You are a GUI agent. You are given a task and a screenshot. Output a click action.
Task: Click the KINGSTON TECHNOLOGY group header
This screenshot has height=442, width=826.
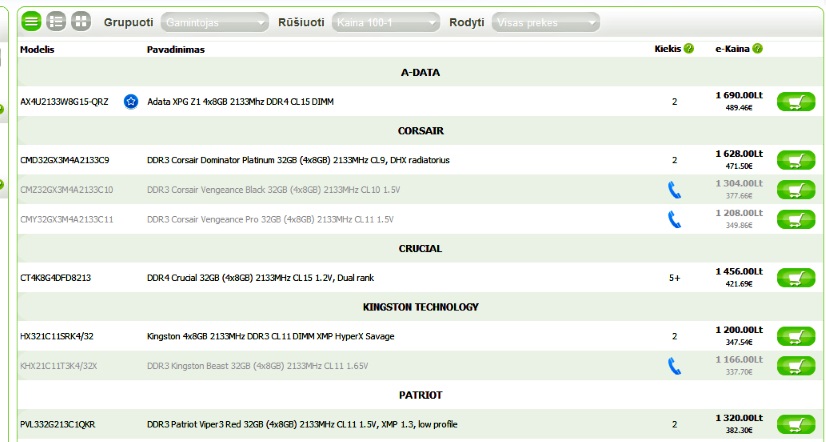[x=420, y=307]
